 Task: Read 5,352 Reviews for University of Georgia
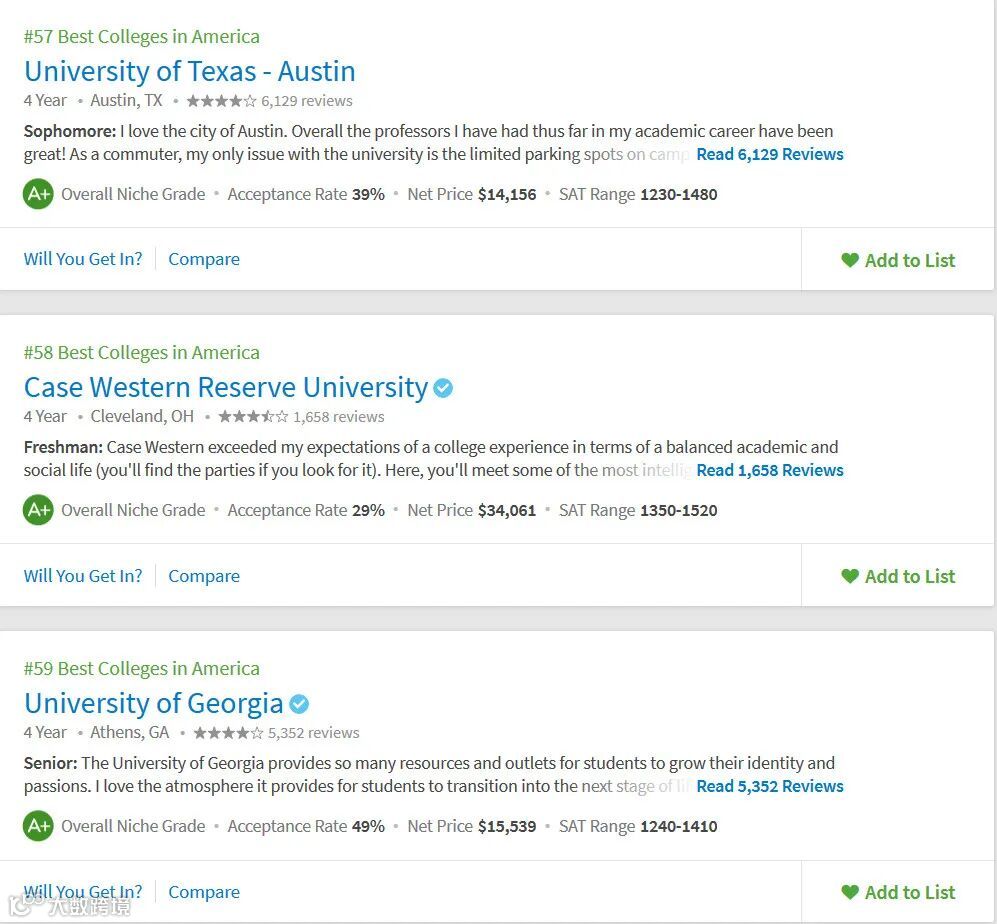[x=769, y=786]
